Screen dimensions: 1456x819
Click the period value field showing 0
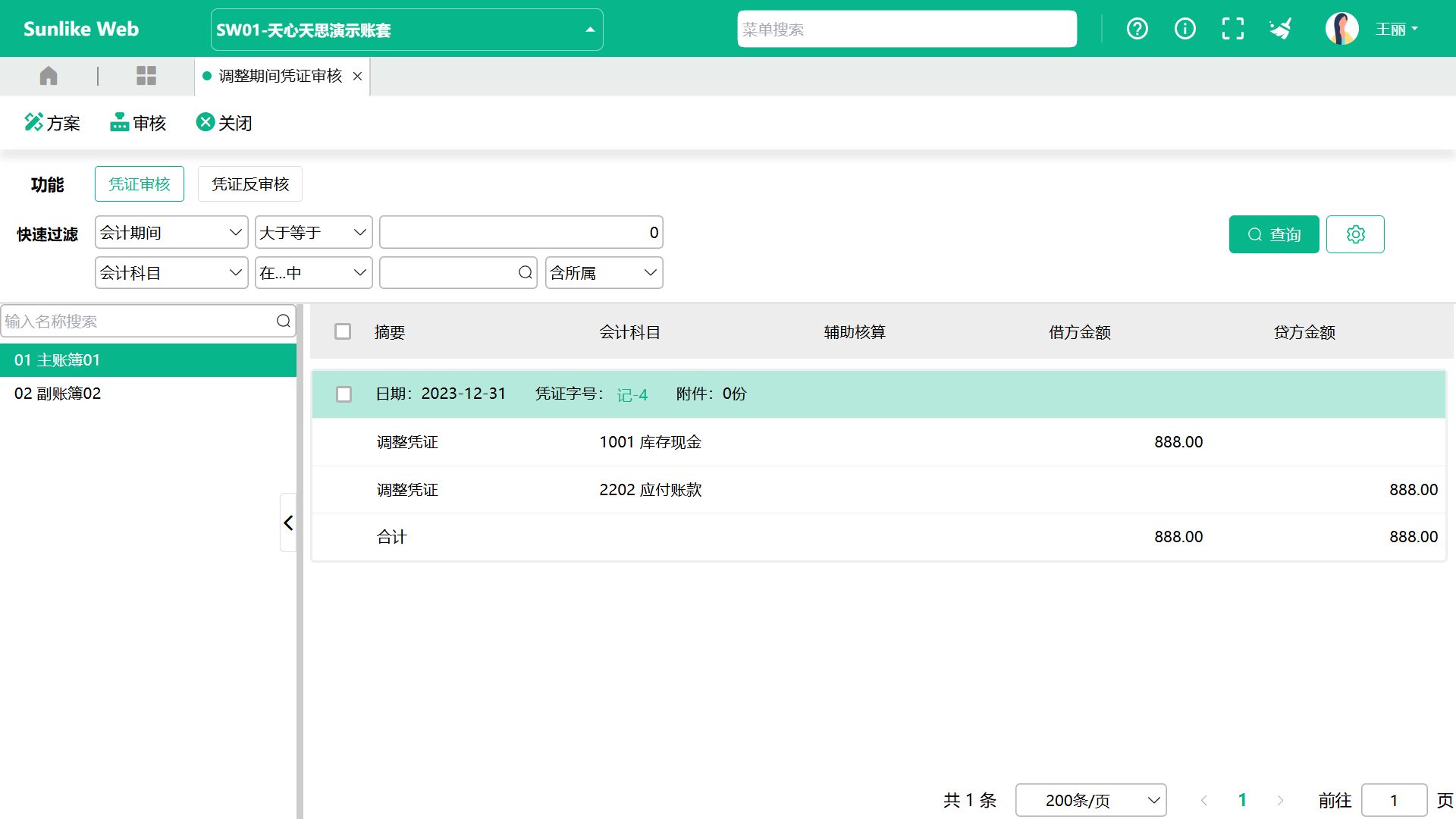click(x=521, y=232)
